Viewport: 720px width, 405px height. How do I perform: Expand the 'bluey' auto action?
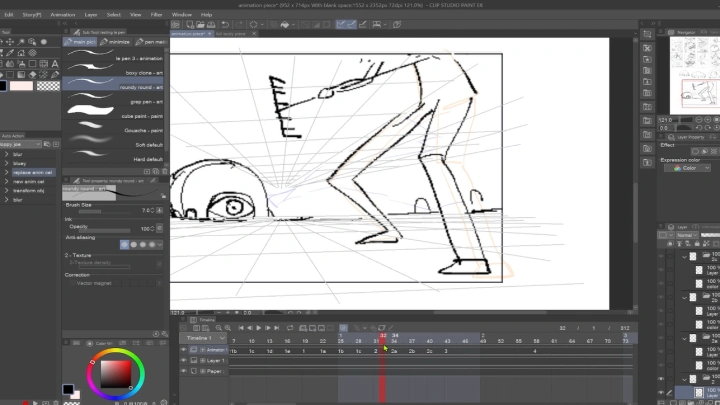(x=6, y=163)
